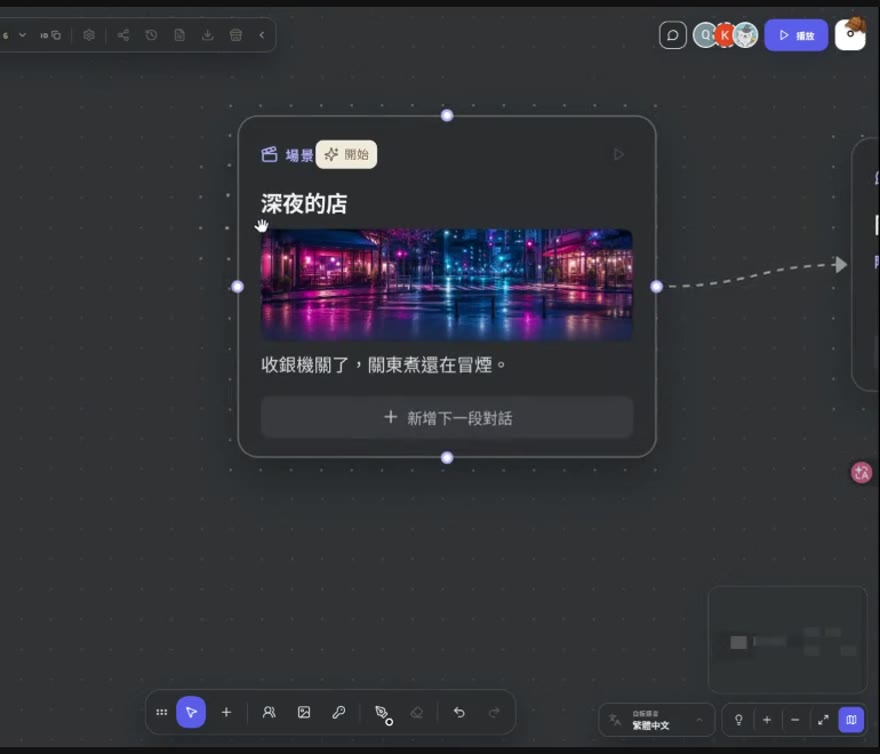Image resolution: width=880 pixels, height=754 pixels.
Task: Open the 繁體中文 language selector
Action: 656,720
